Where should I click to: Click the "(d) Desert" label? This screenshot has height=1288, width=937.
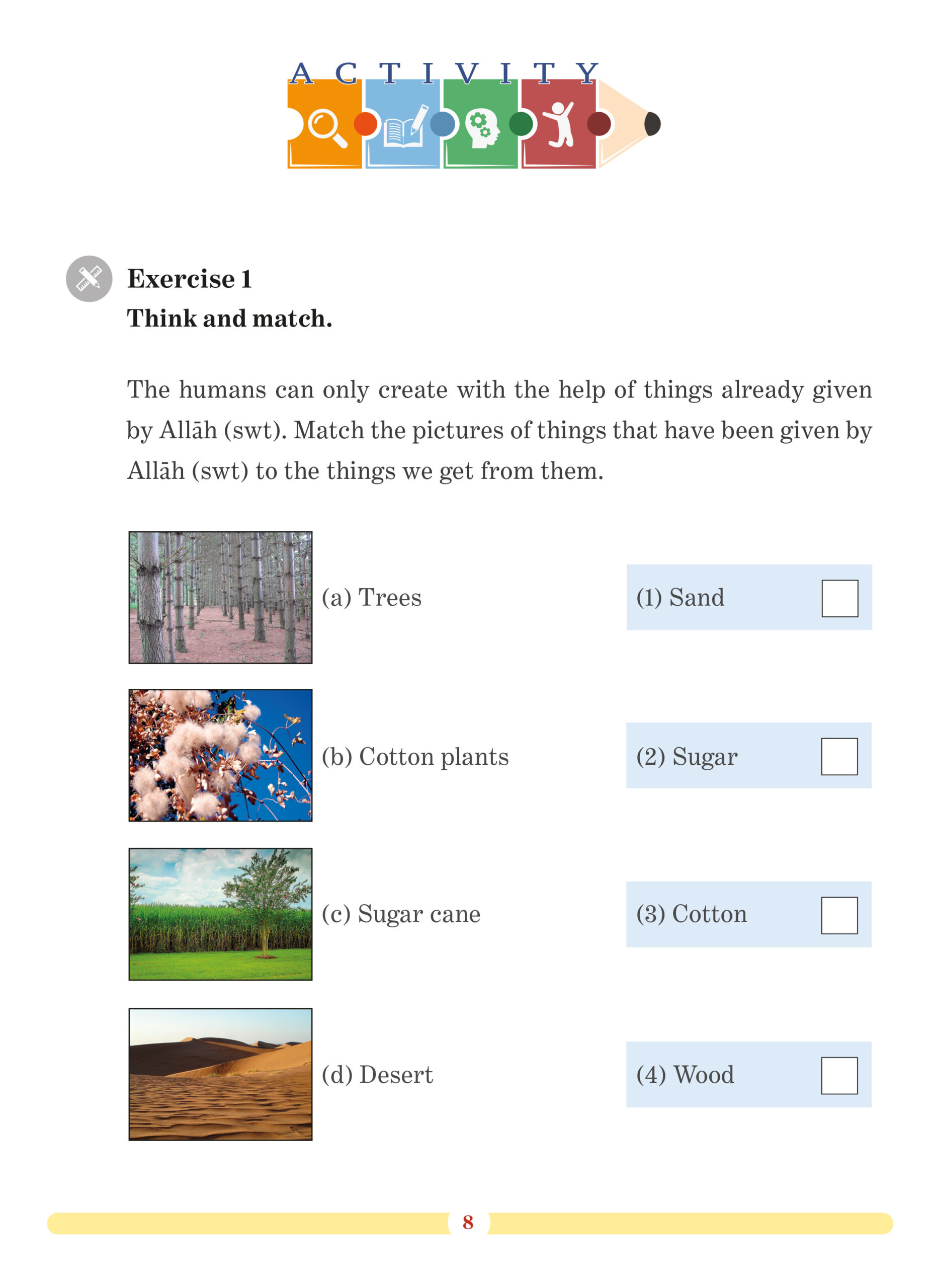(377, 1075)
